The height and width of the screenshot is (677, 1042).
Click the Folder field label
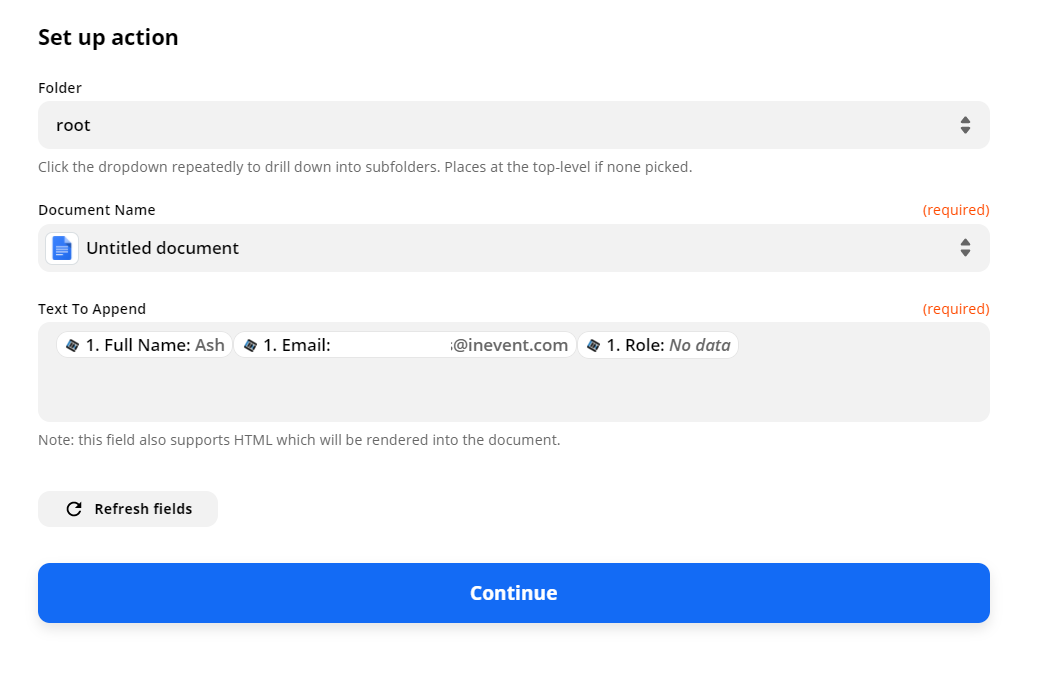(60, 88)
